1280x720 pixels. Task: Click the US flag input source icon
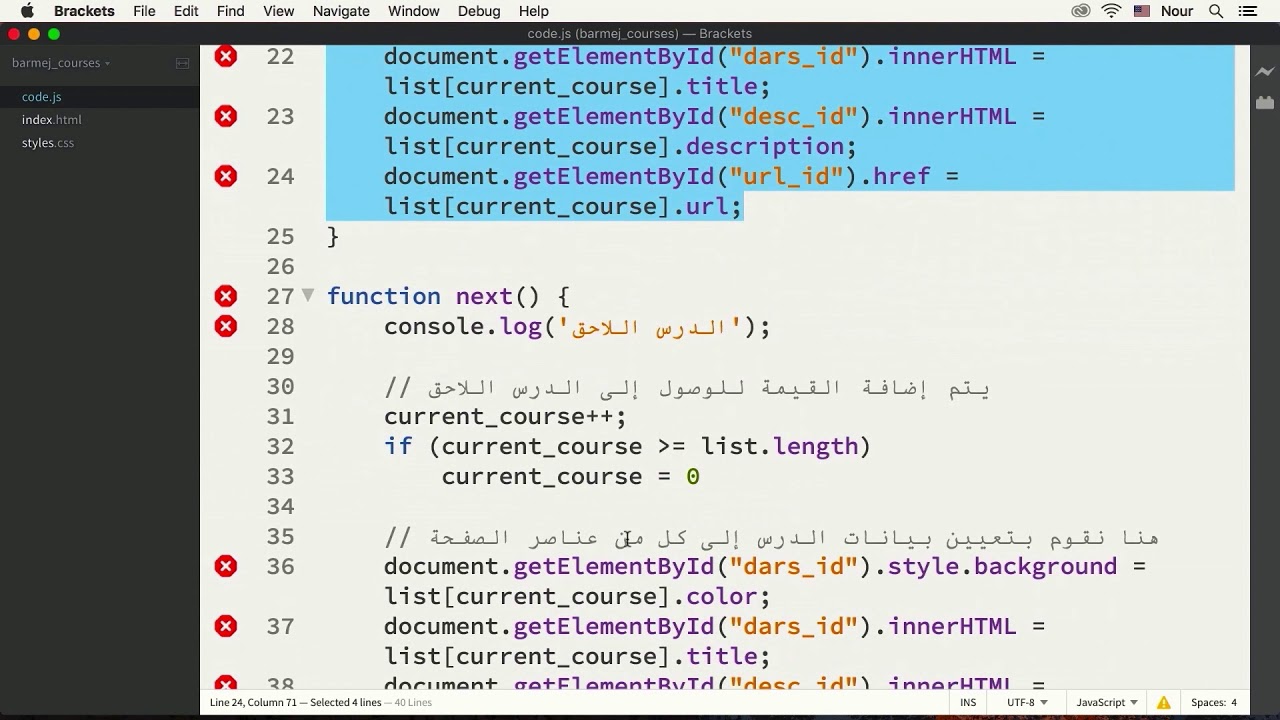(1142, 11)
